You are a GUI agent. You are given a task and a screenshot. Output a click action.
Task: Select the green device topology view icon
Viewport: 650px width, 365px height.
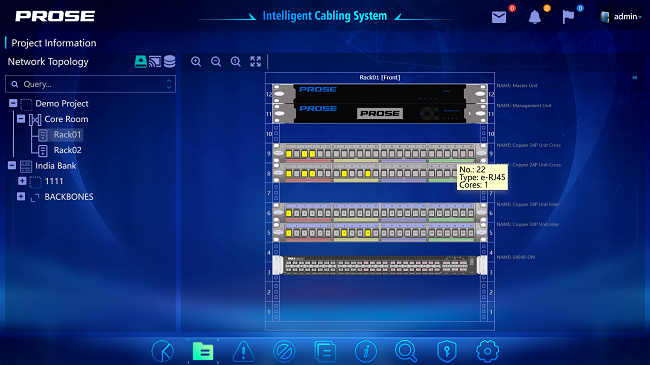pyautogui.click(x=141, y=61)
